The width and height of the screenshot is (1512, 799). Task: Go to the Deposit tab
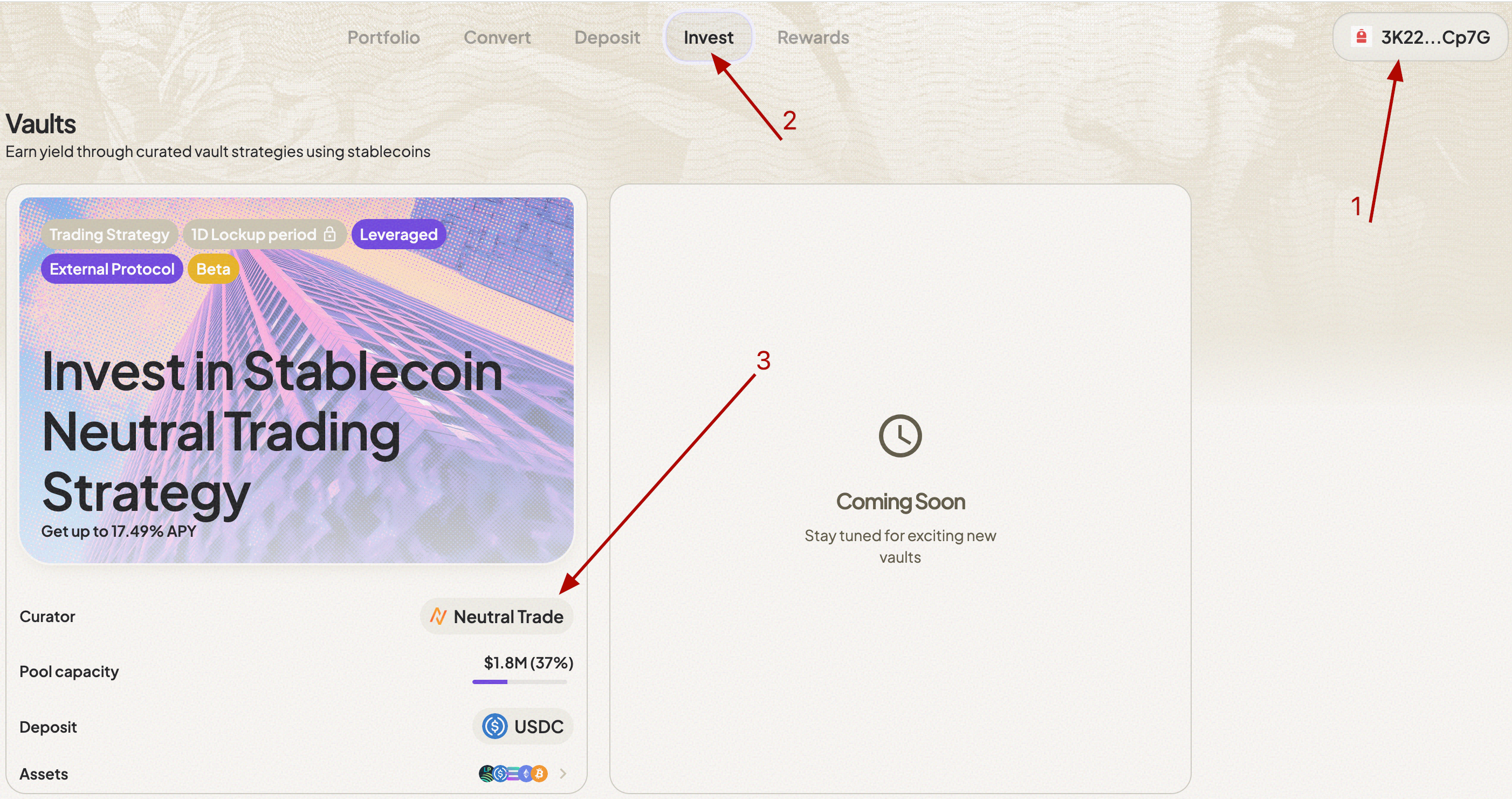pos(607,37)
